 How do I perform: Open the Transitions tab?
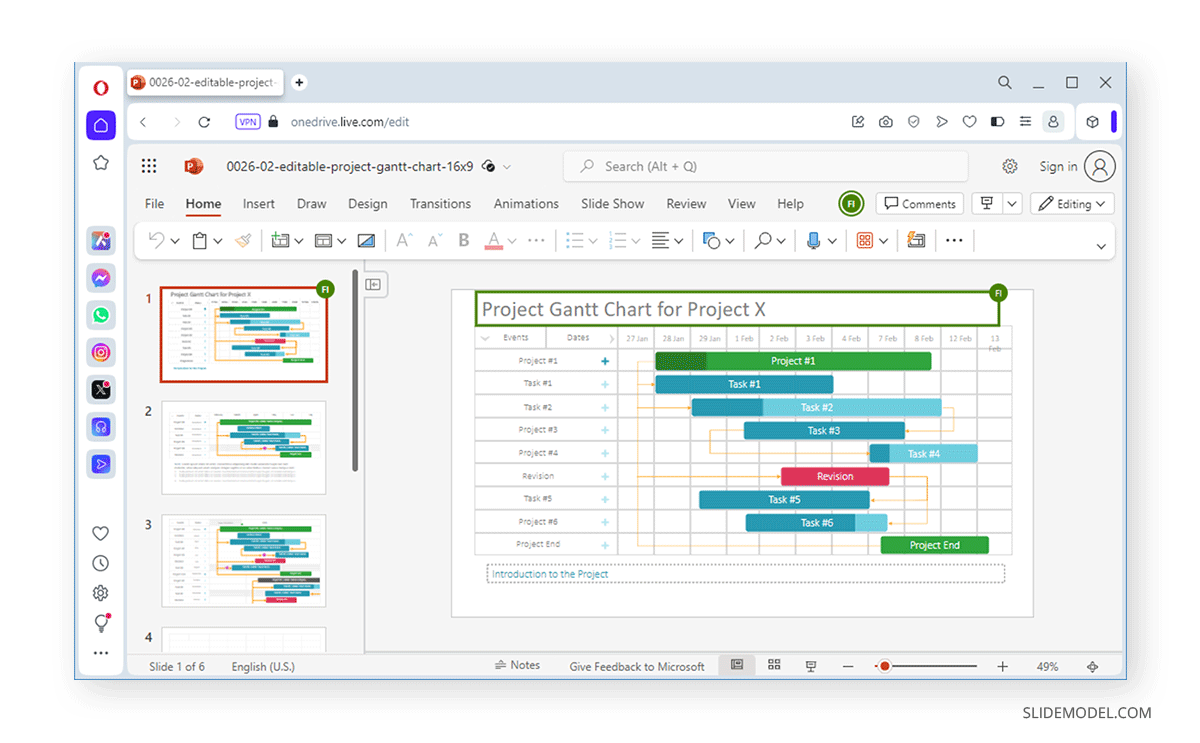[440, 204]
